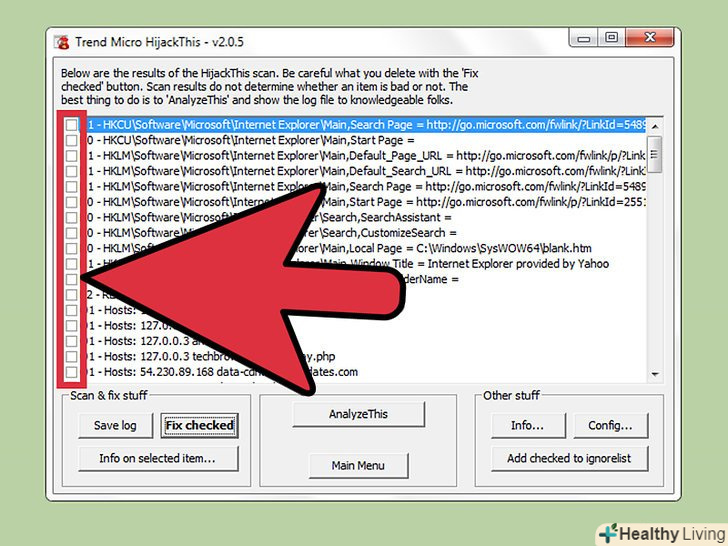Screen dimensions: 728x546
Task: Maximize the HijackThis window
Action: 611,38
